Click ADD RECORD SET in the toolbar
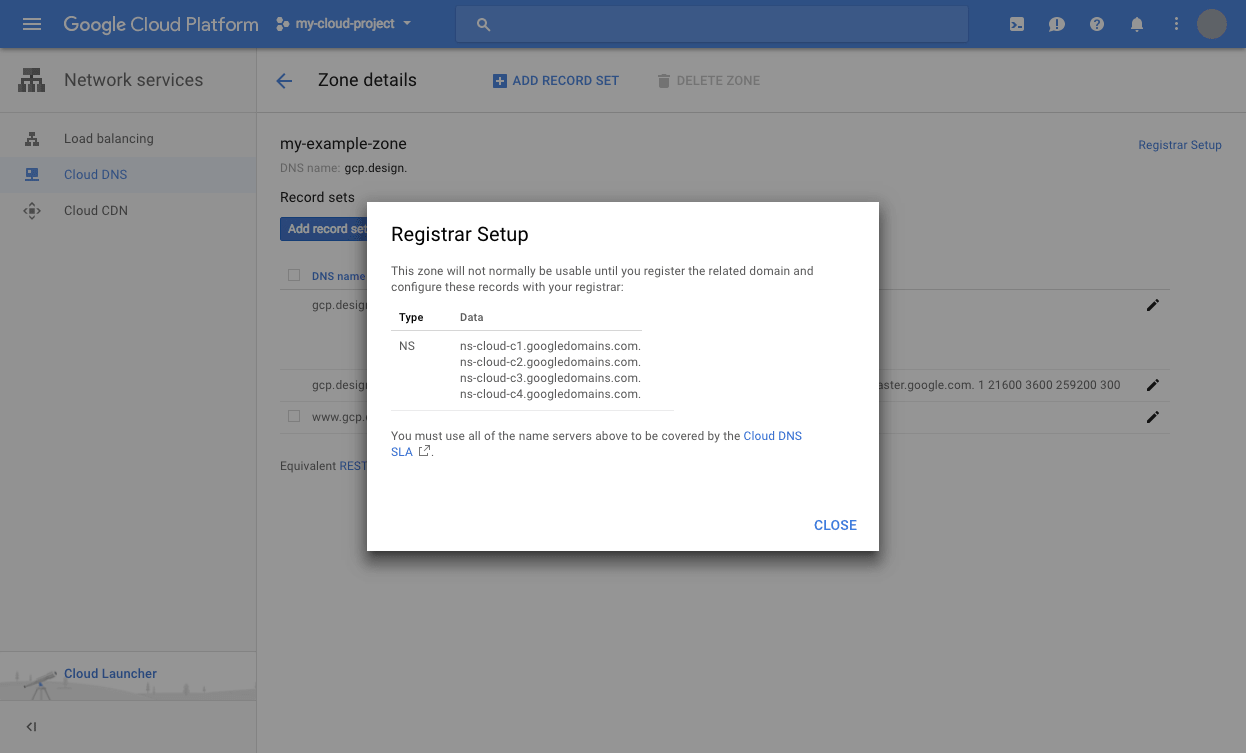The width and height of the screenshot is (1246, 753). [x=556, y=81]
